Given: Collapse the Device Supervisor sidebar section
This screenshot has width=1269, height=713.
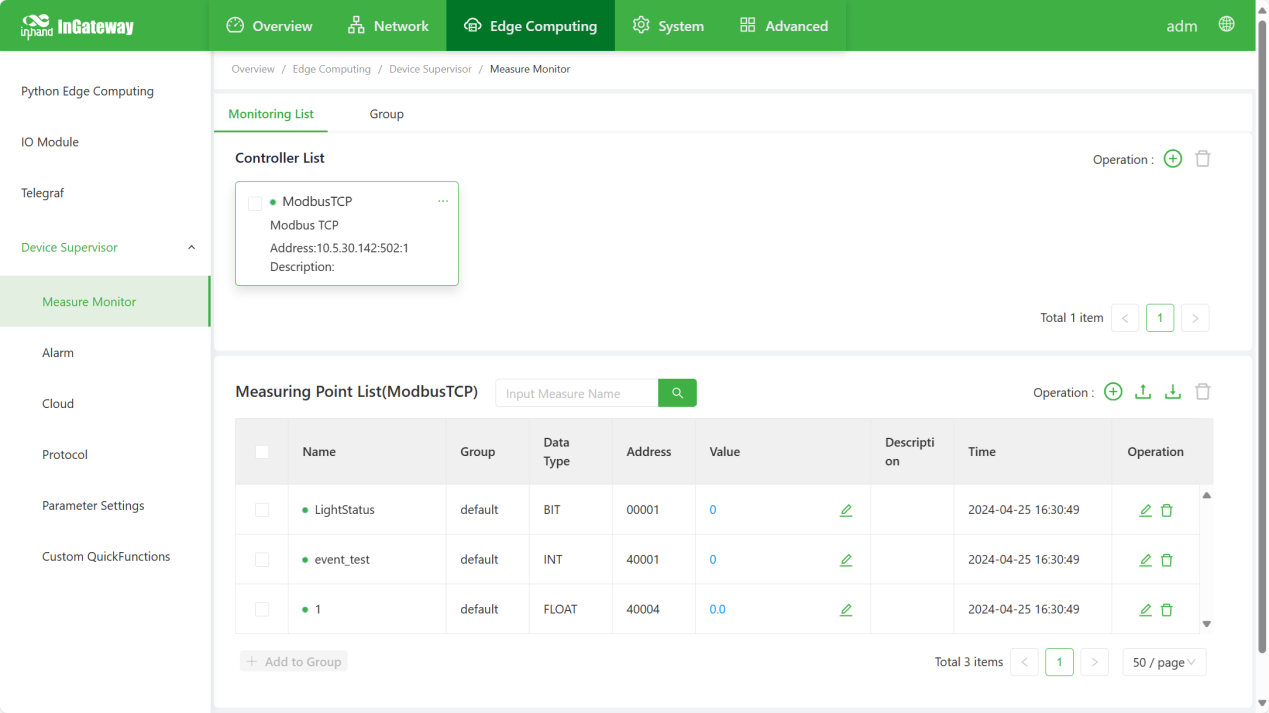Looking at the screenshot, I should click(x=192, y=248).
